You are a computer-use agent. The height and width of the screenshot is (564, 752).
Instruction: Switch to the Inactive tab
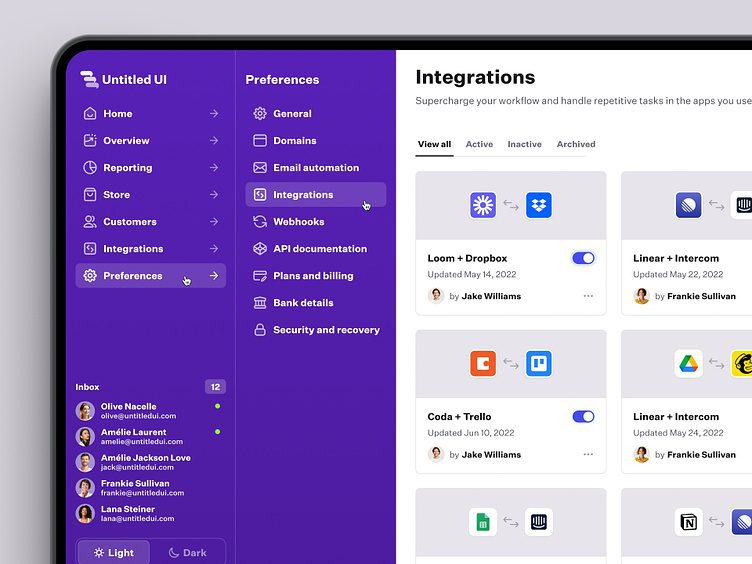(524, 144)
